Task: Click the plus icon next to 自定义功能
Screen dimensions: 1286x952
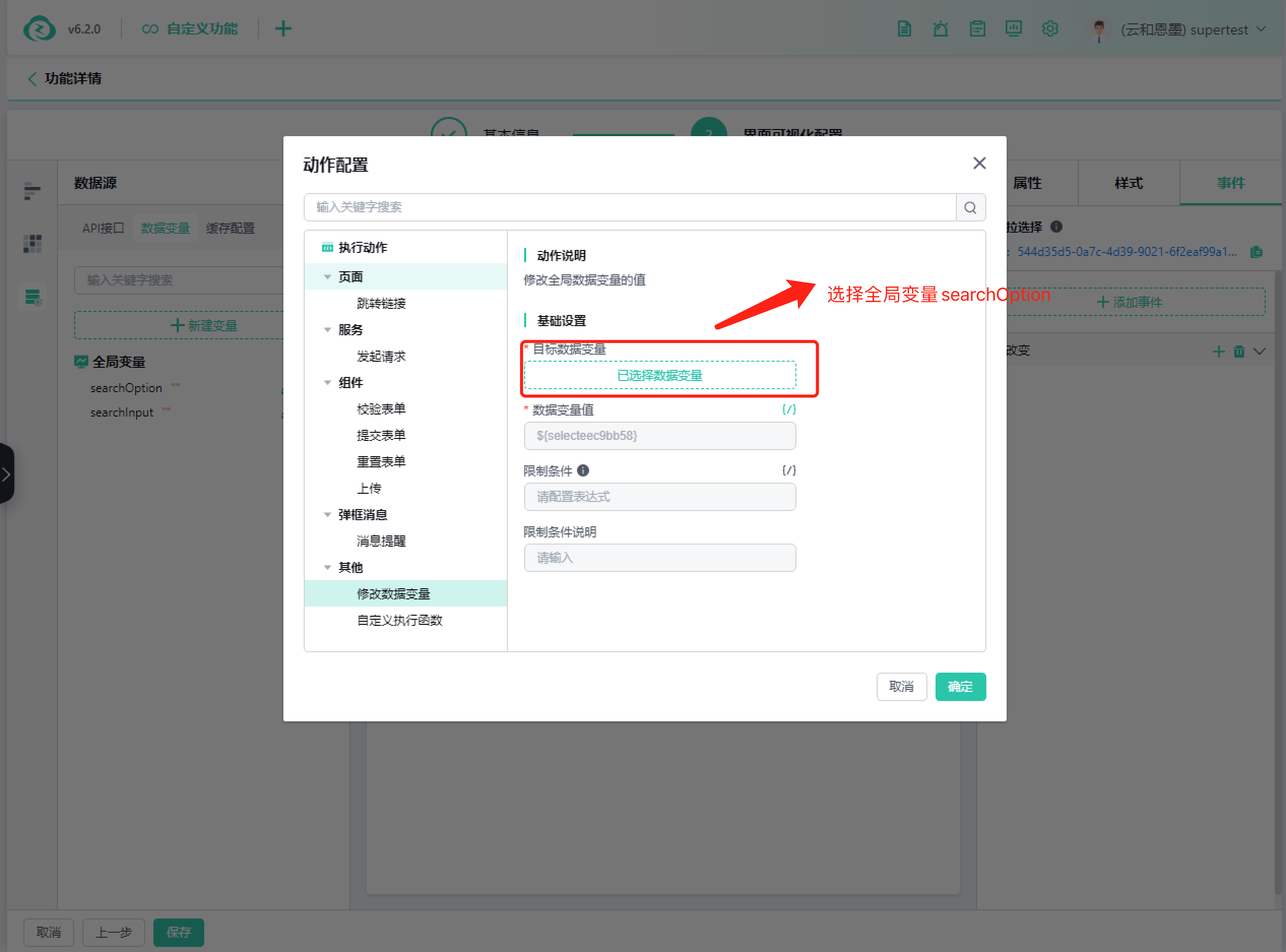Action: point(283,29)
